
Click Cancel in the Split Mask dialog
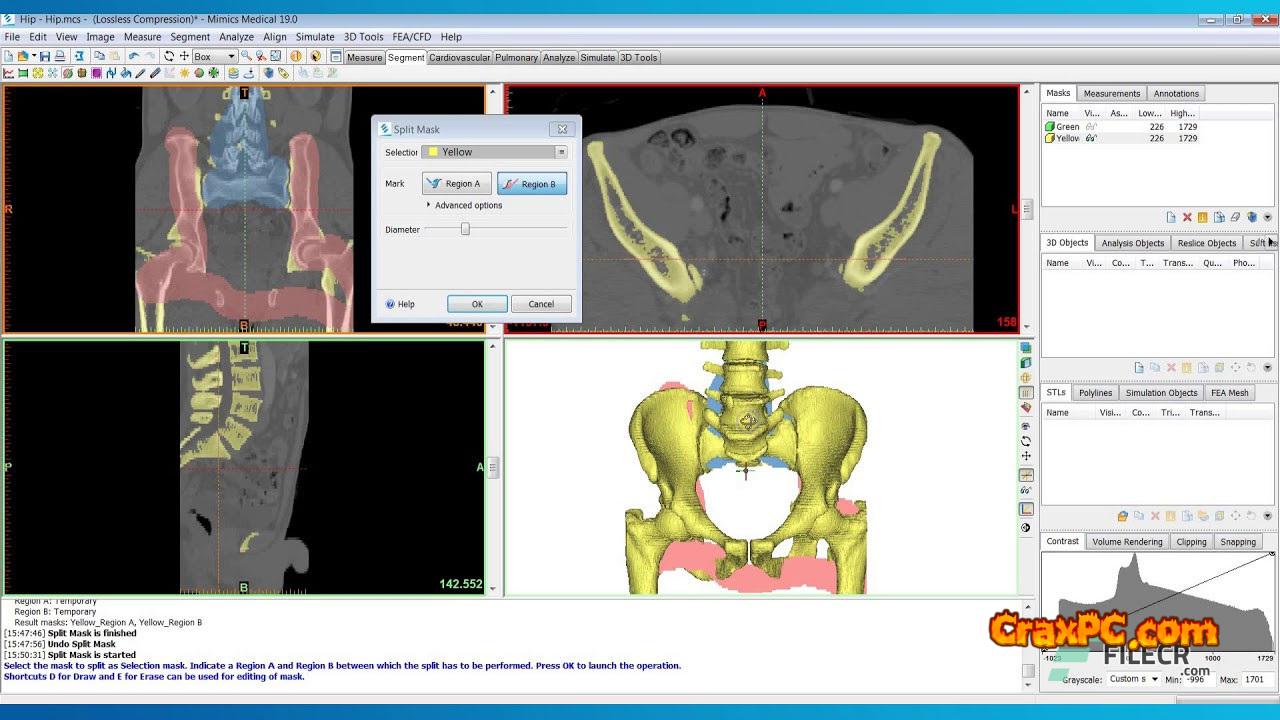click(541, 304)
